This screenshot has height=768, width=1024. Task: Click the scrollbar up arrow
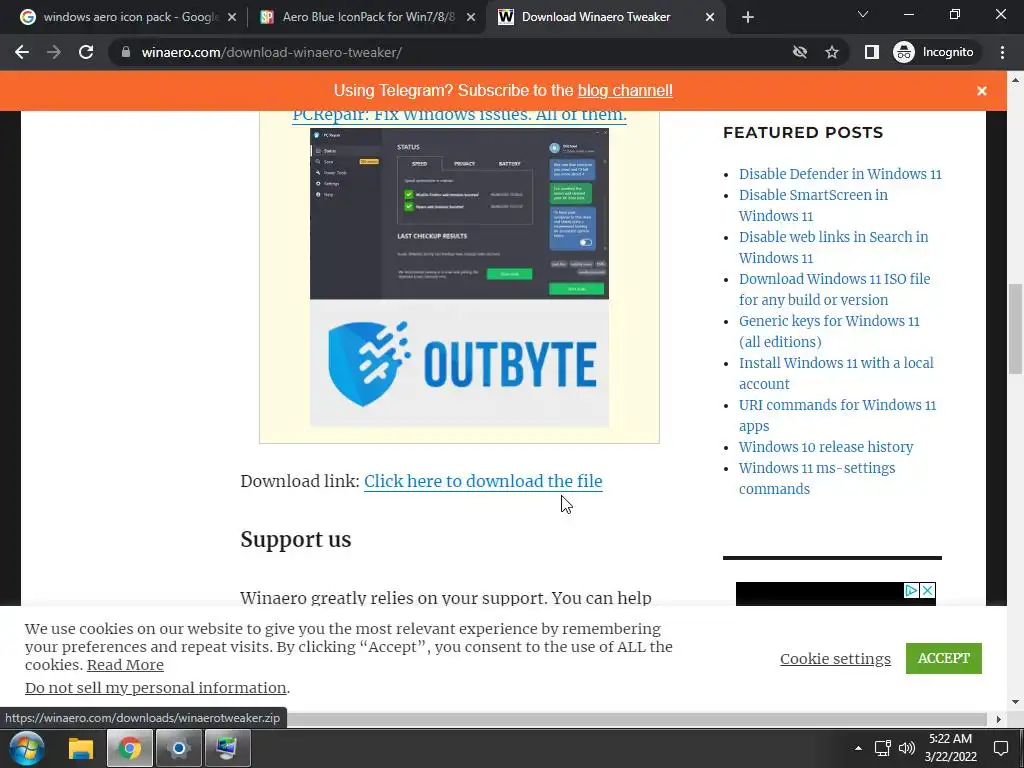point(1015,80)
